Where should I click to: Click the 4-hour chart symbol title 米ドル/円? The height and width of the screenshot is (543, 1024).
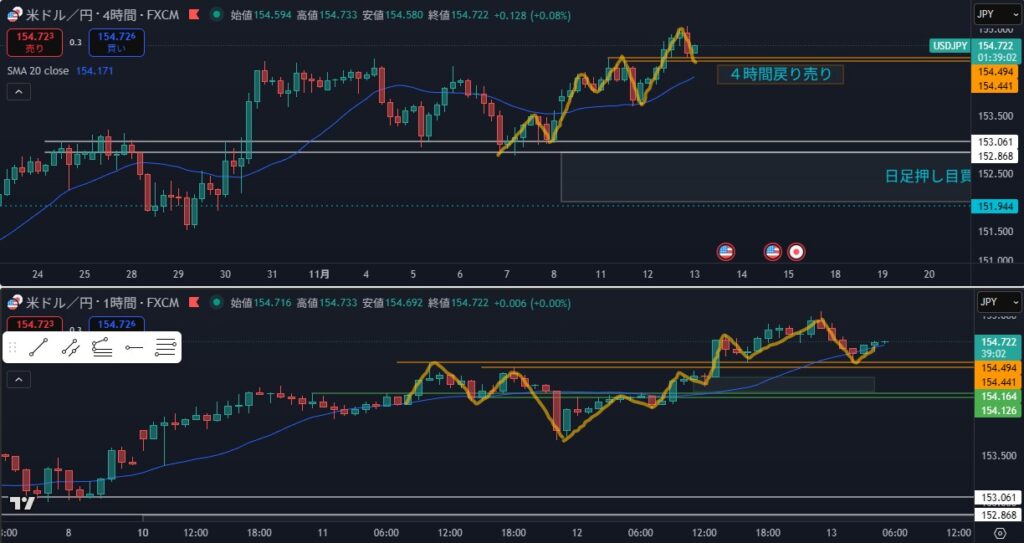[64, 16]
